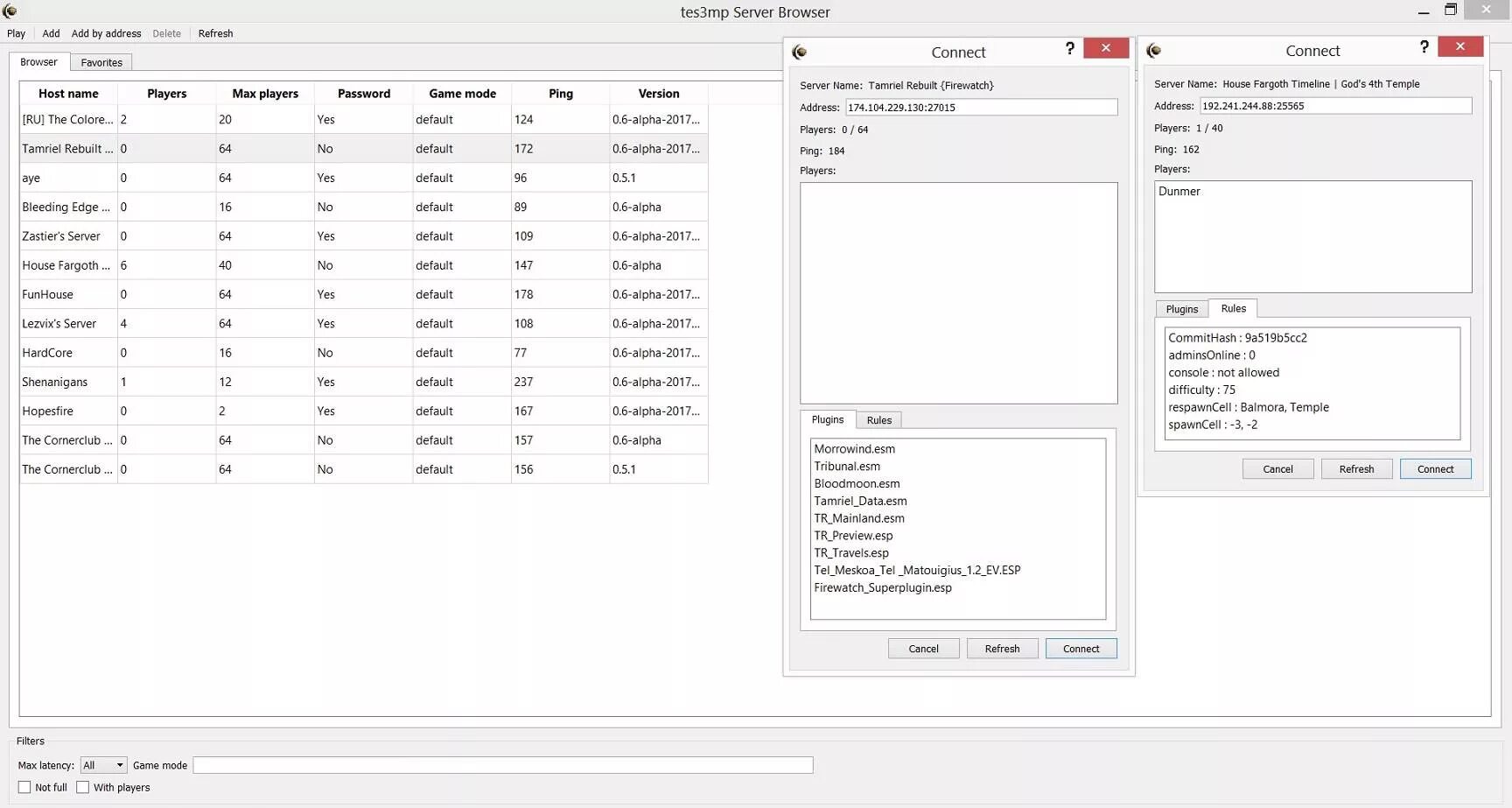The image size is (1512, 808).
Task: Select TR_Mainland.esm in the plugins list
Action: tap(859, 518)
